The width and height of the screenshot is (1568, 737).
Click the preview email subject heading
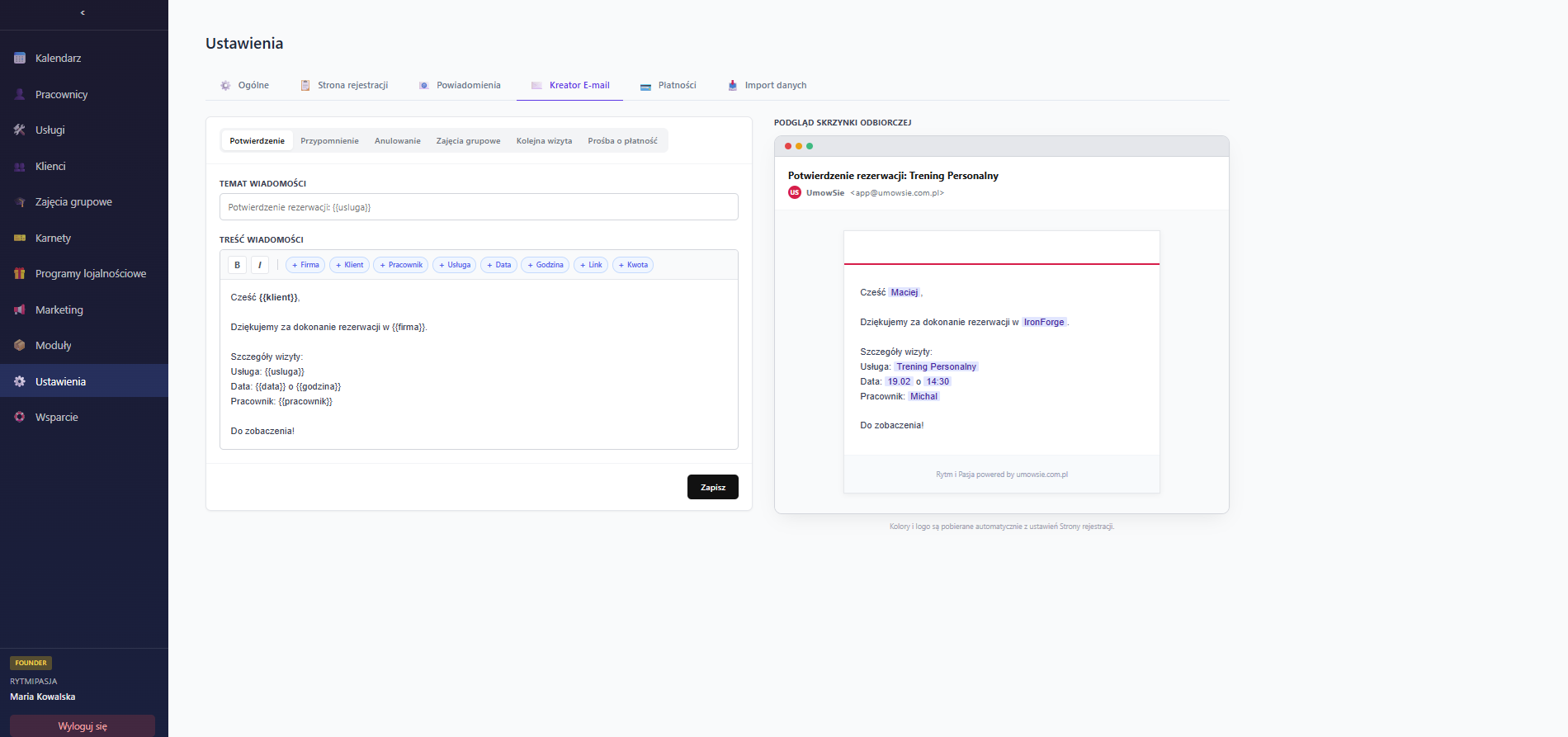[x=893, y=176]
